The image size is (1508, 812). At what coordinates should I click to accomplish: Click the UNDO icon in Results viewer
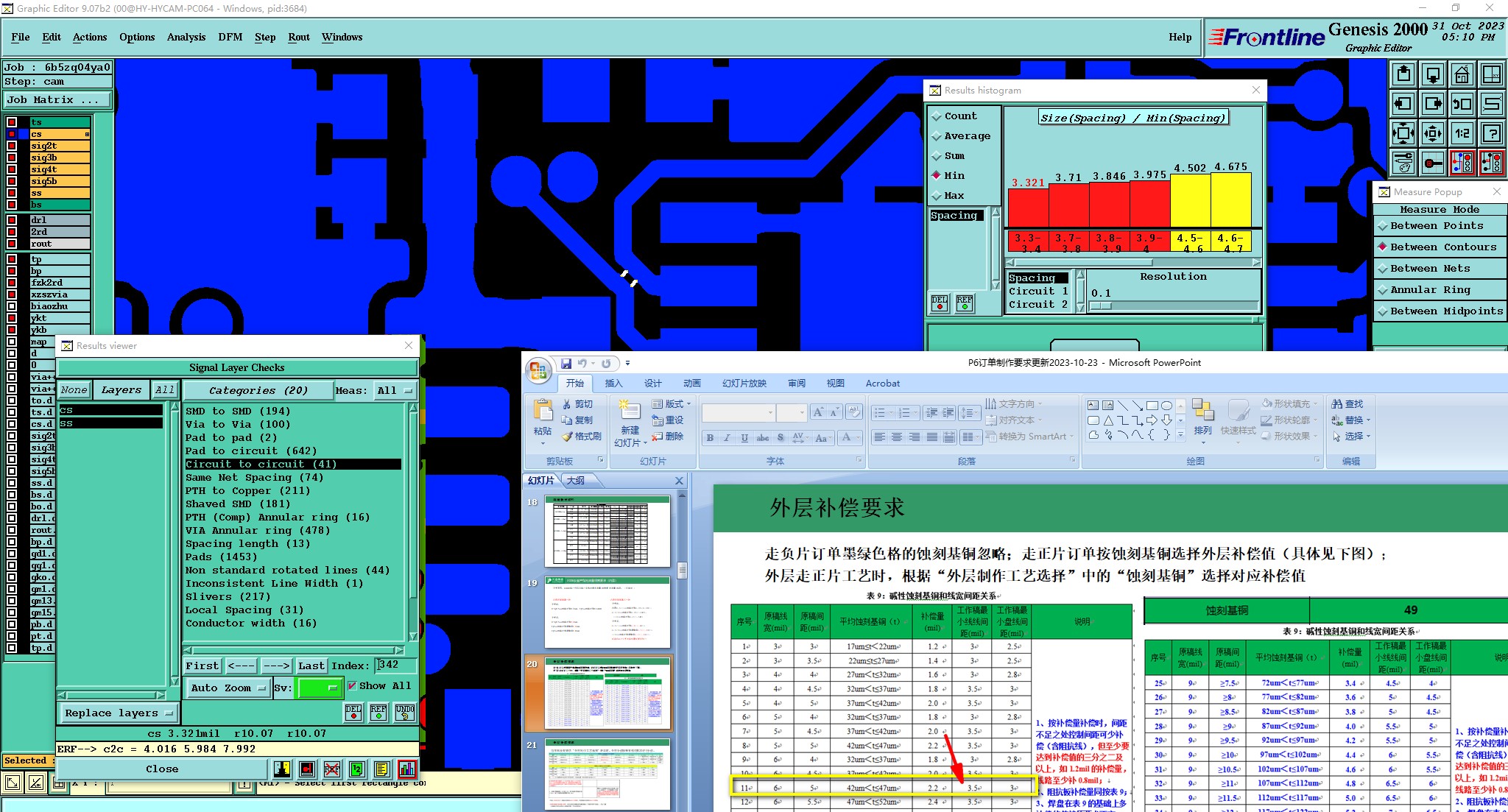click(x=405, y=712)
